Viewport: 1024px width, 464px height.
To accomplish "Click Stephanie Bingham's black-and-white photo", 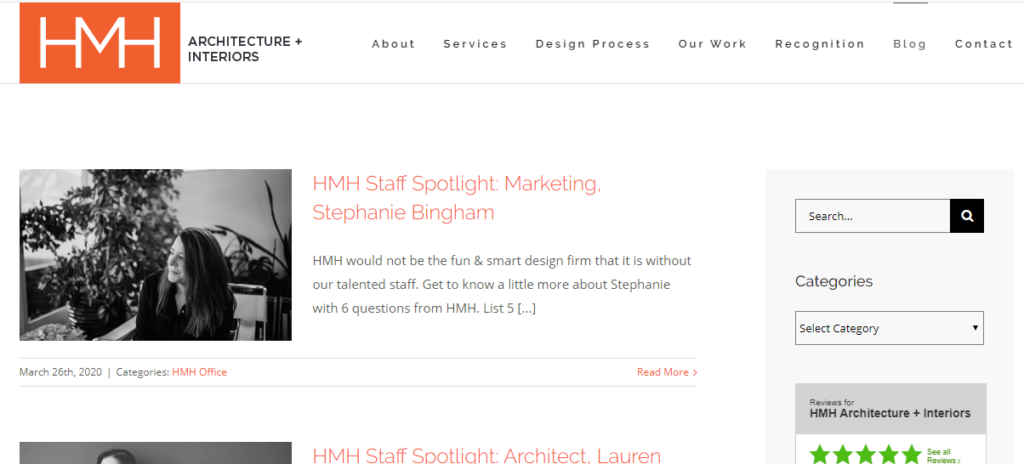I will pos(155,255).
